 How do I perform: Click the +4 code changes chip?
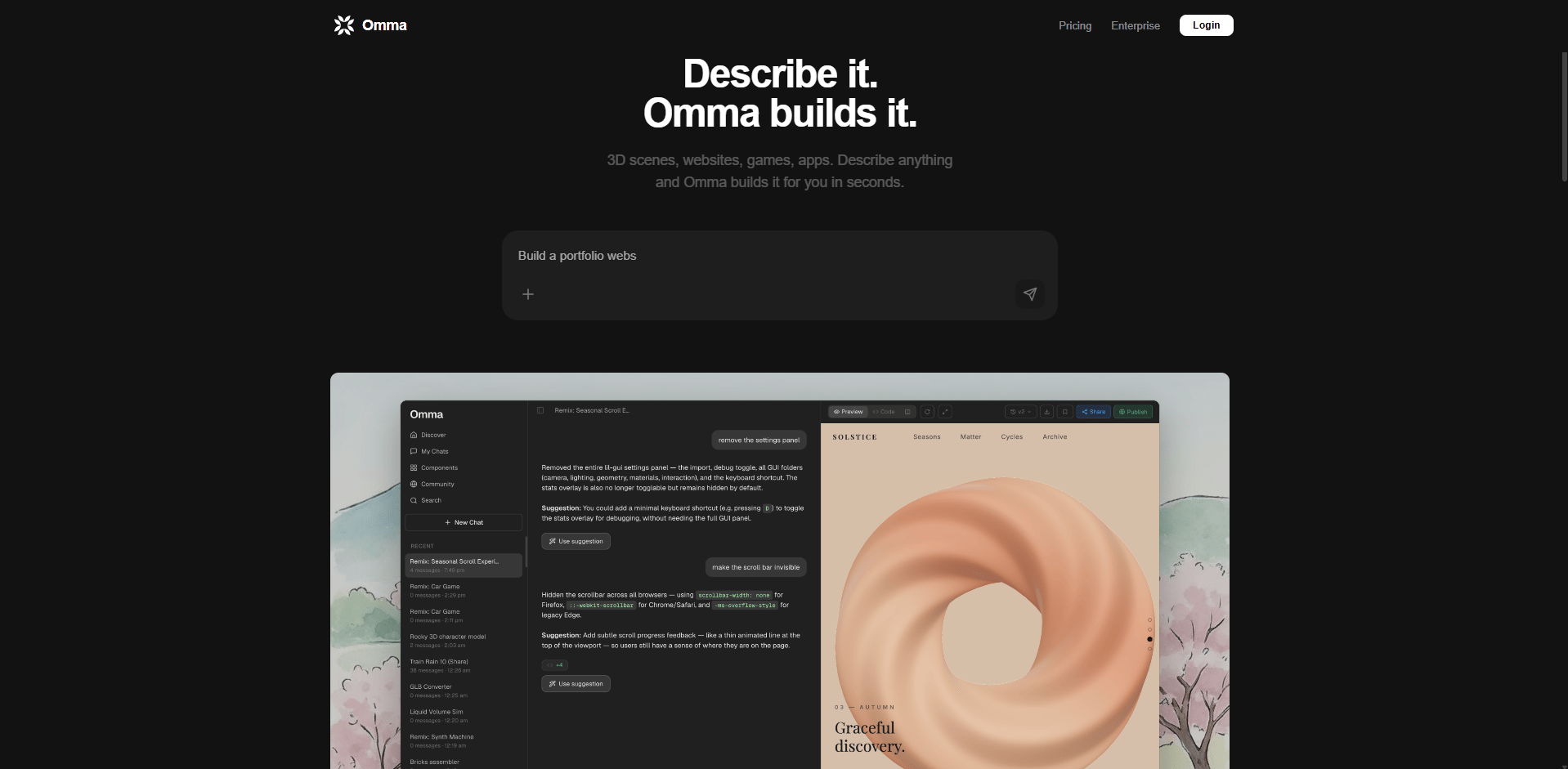coord(555,665)
